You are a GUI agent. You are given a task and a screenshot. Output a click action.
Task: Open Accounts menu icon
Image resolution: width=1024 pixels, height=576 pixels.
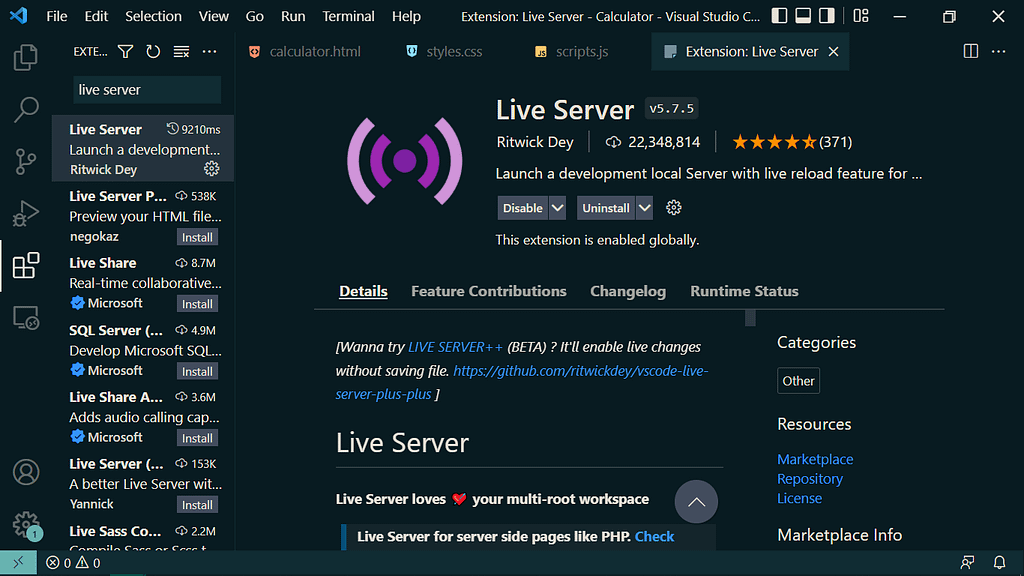(26, 472)
